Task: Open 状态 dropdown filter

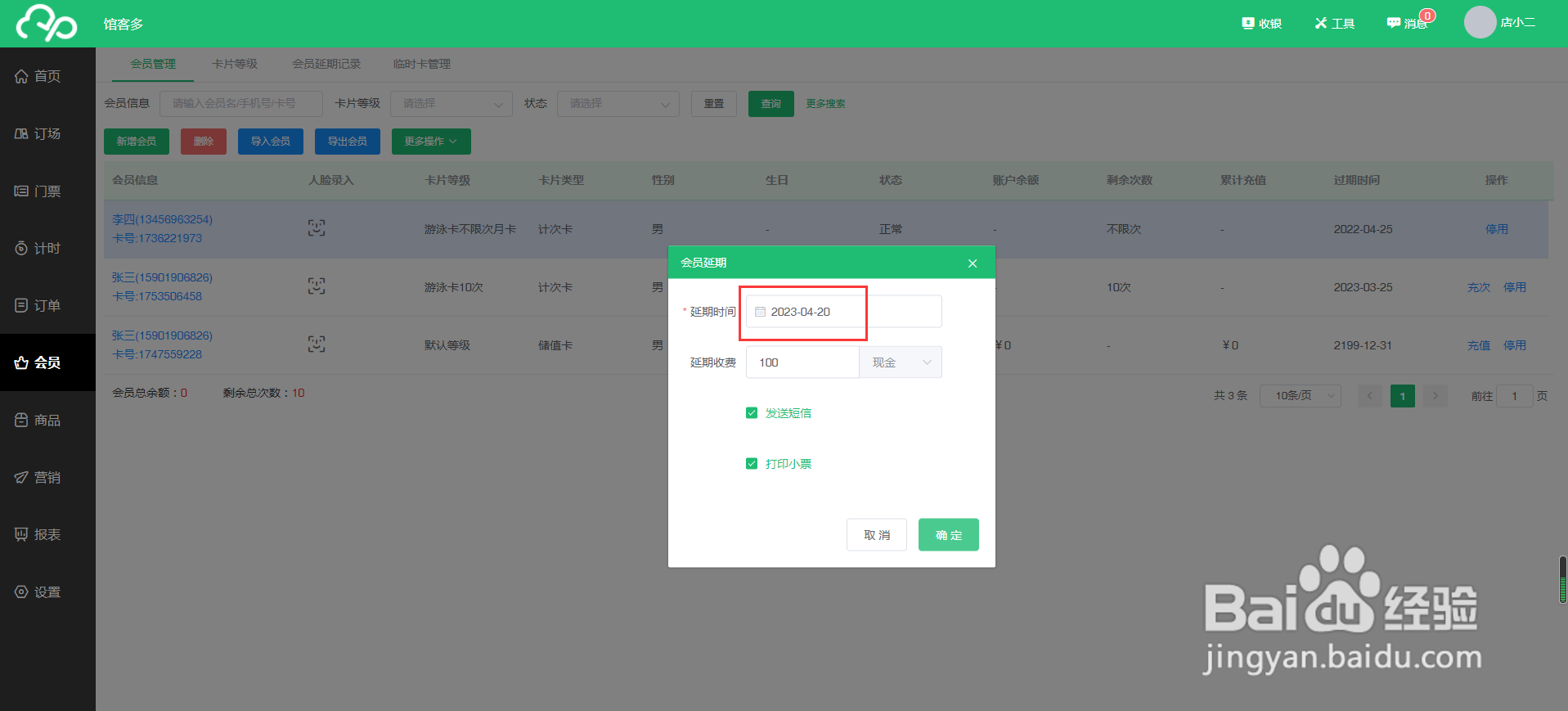Action: 618,104
